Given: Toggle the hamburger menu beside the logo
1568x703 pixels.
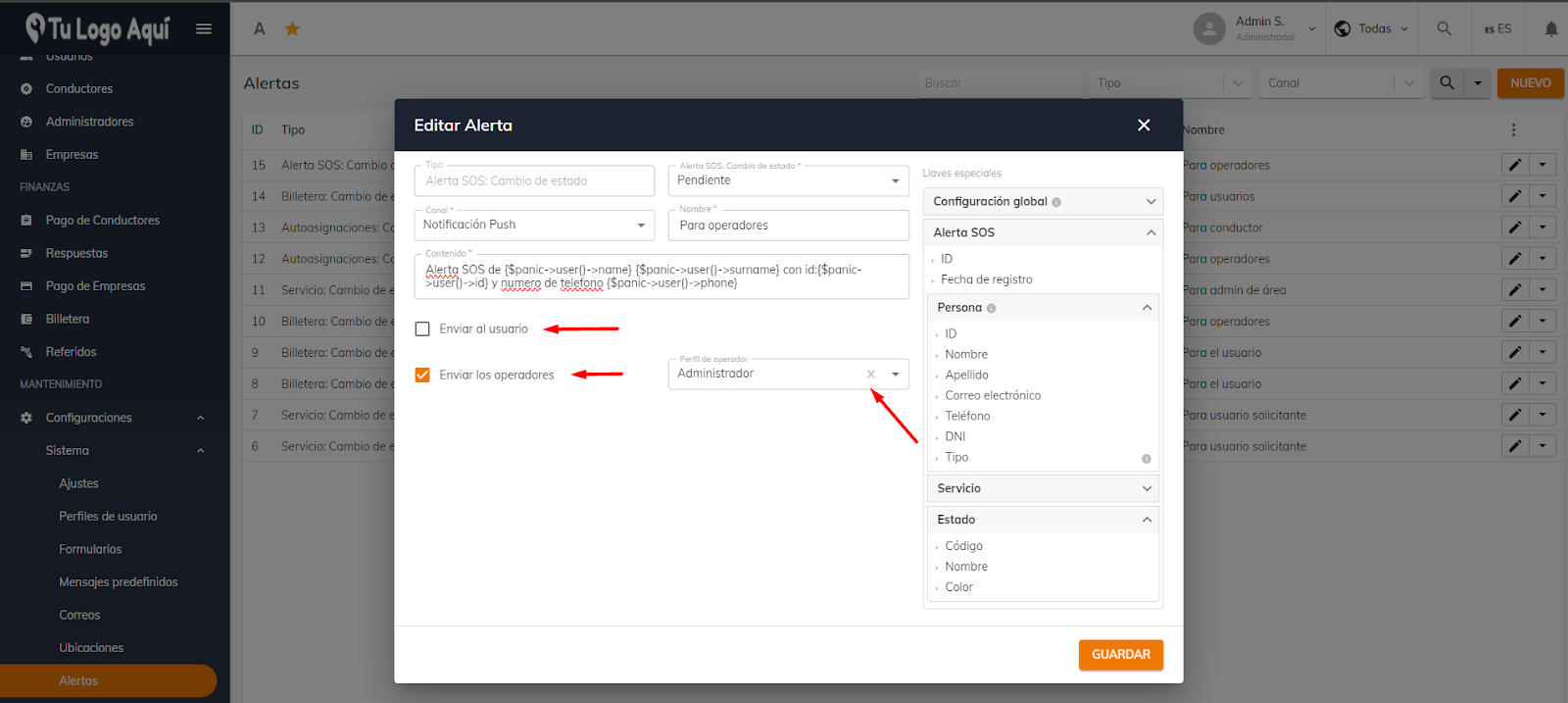Looking at the screenshot, I should pyautogui.click(x=204, y=28).
